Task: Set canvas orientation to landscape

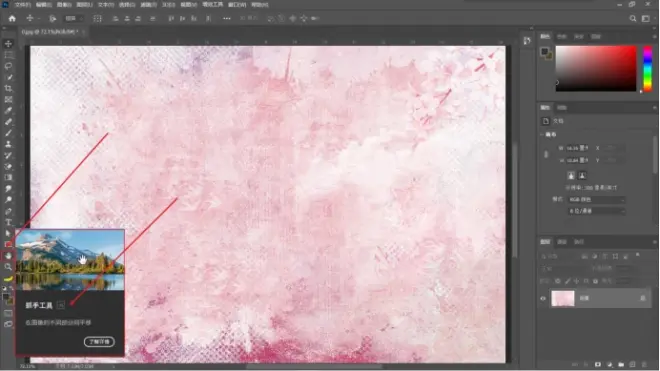Action: [582, 176]
